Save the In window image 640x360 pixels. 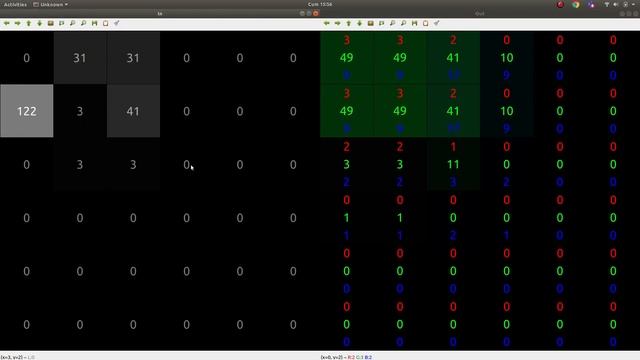[x=95, y=23]
